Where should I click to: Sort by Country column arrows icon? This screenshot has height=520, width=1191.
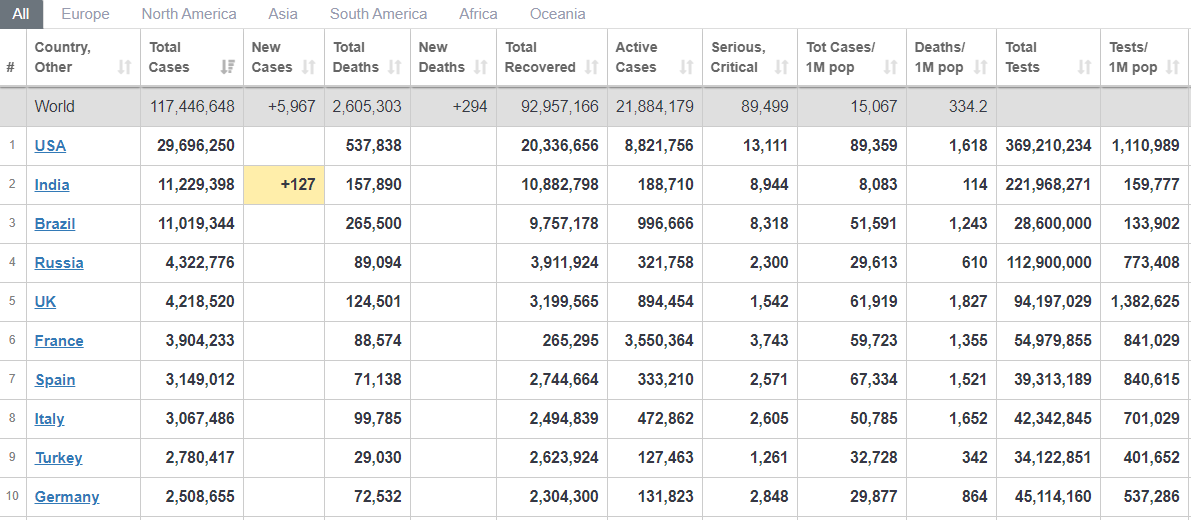pyautogui.click(x=125, y=68)
